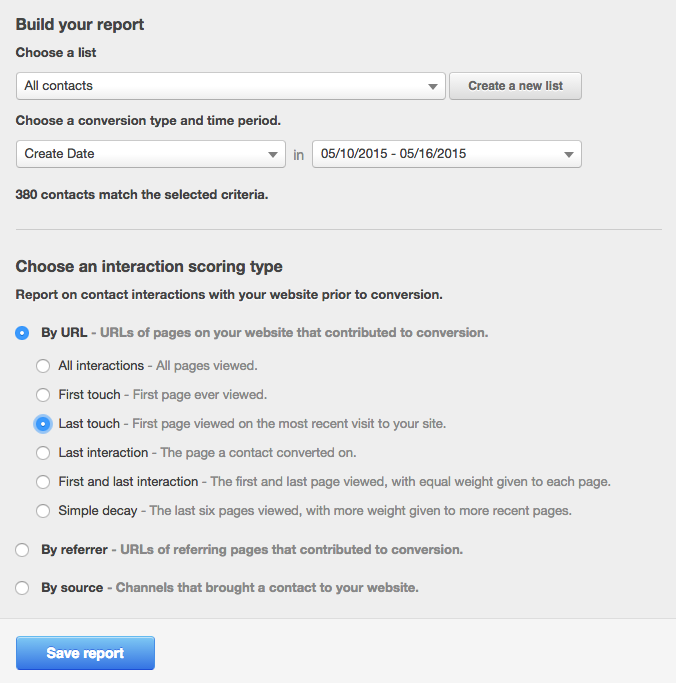Switch scoring to By source
Screen dimensions: 676x683
(x=22, y=588)
